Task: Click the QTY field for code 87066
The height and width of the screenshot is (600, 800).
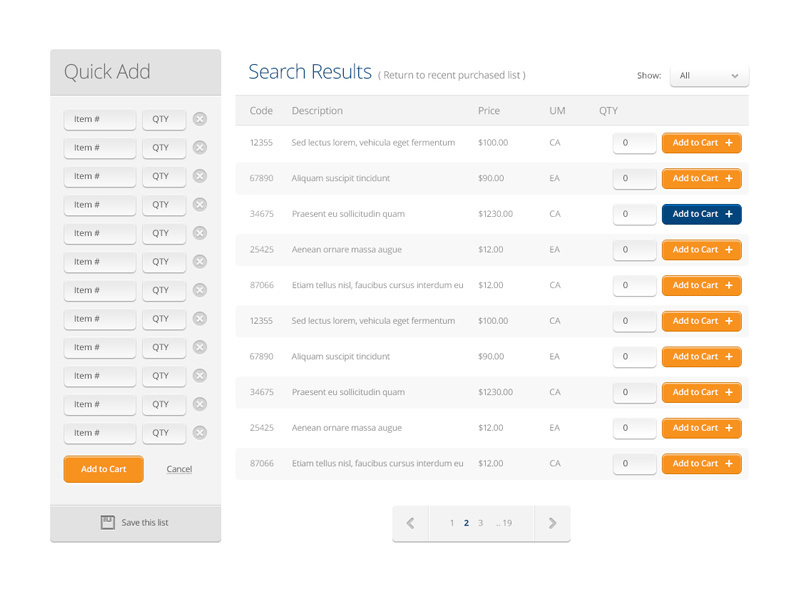Action: point(634,285)
